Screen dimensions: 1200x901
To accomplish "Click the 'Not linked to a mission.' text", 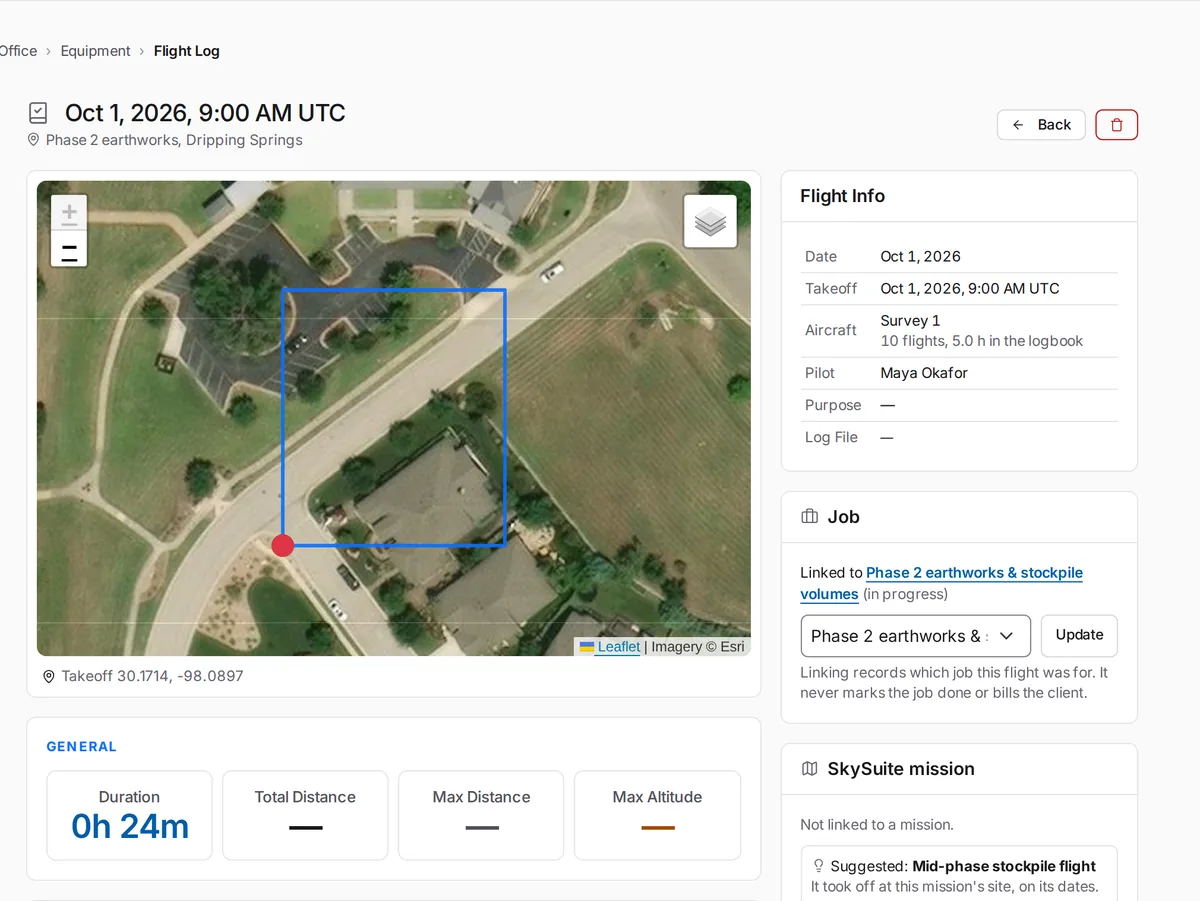I will pos(876,825).
